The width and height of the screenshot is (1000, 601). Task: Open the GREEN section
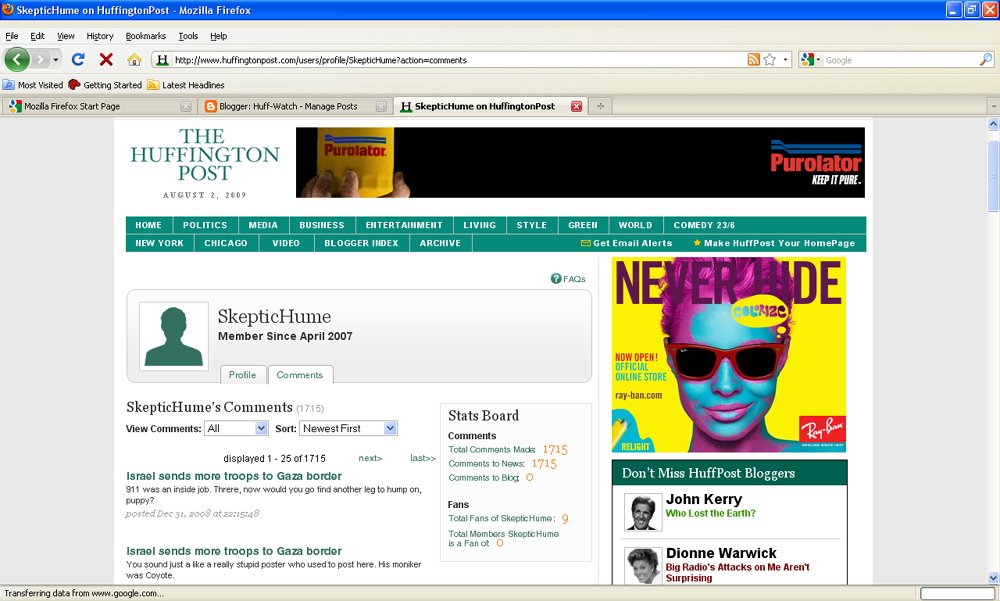tap(583, 225)
